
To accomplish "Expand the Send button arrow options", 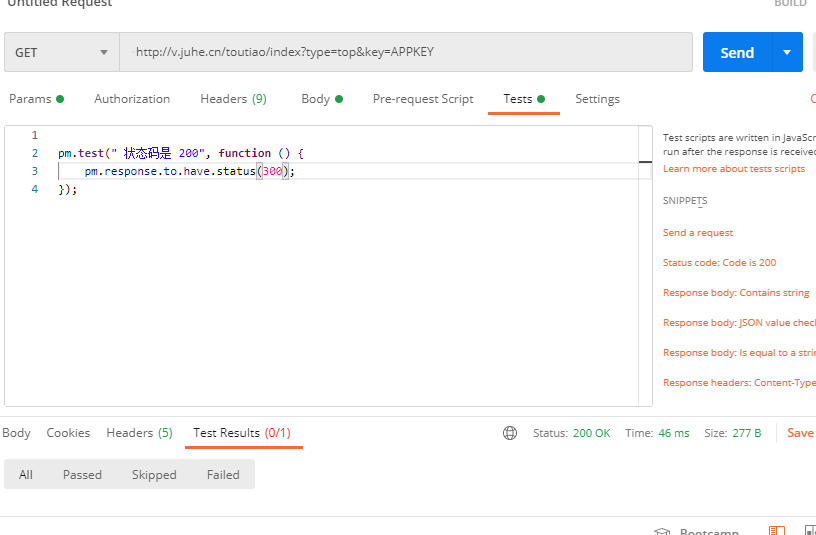I will 787,52.
